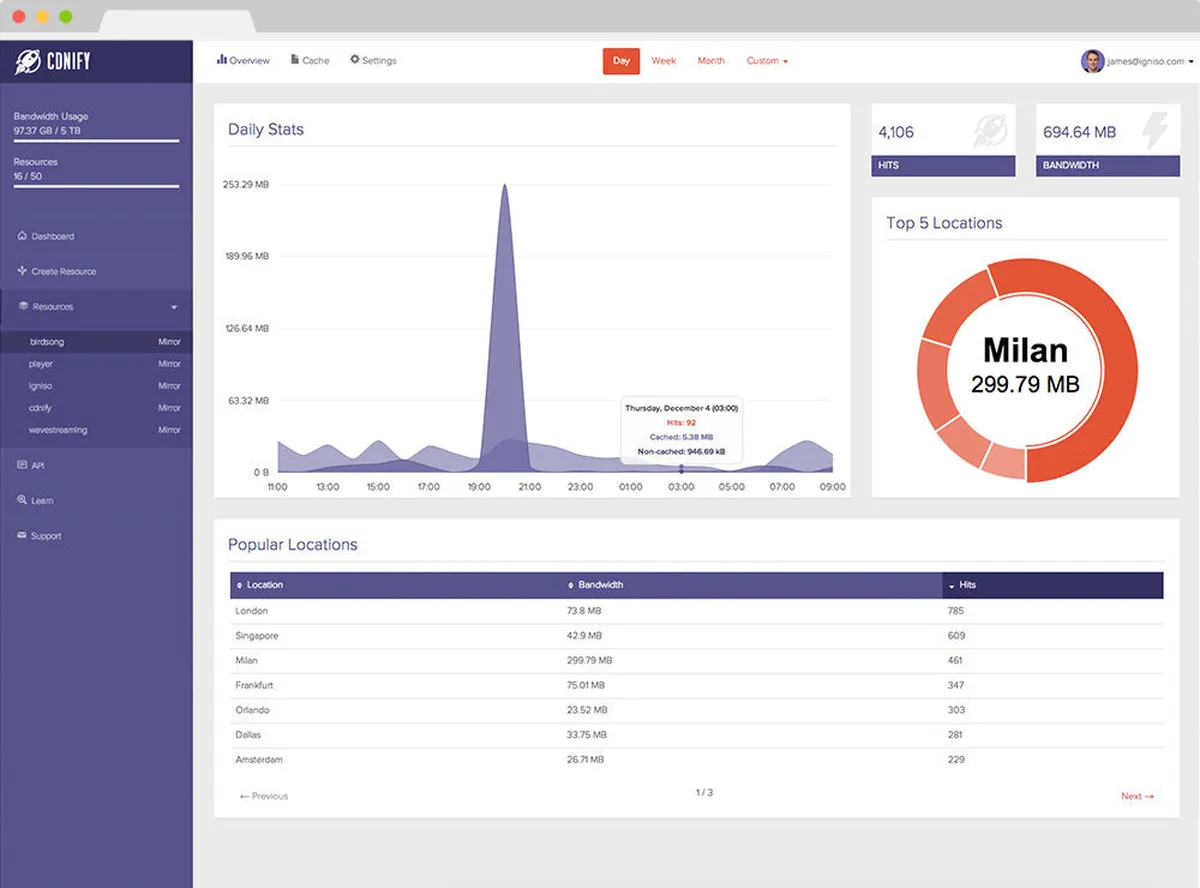Go to Next page of locations
Viewport: 1200px width, 888px height.
coord(1137,796)
